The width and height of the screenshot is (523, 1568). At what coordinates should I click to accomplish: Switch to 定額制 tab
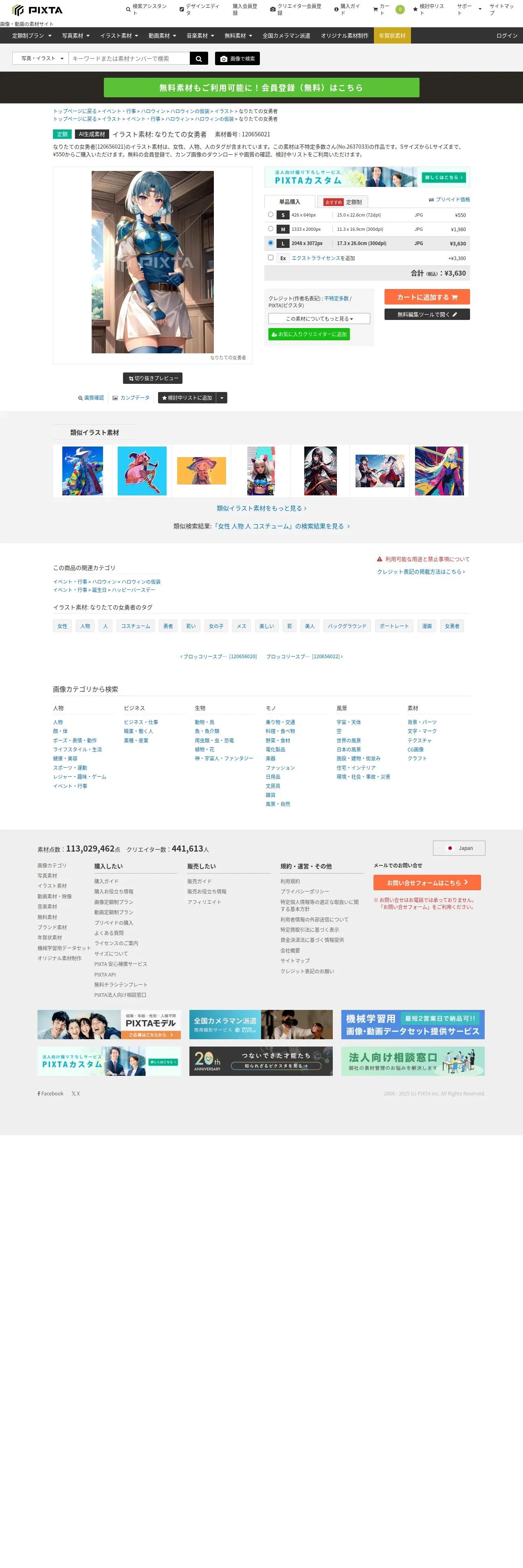click(x=343, y=201)
